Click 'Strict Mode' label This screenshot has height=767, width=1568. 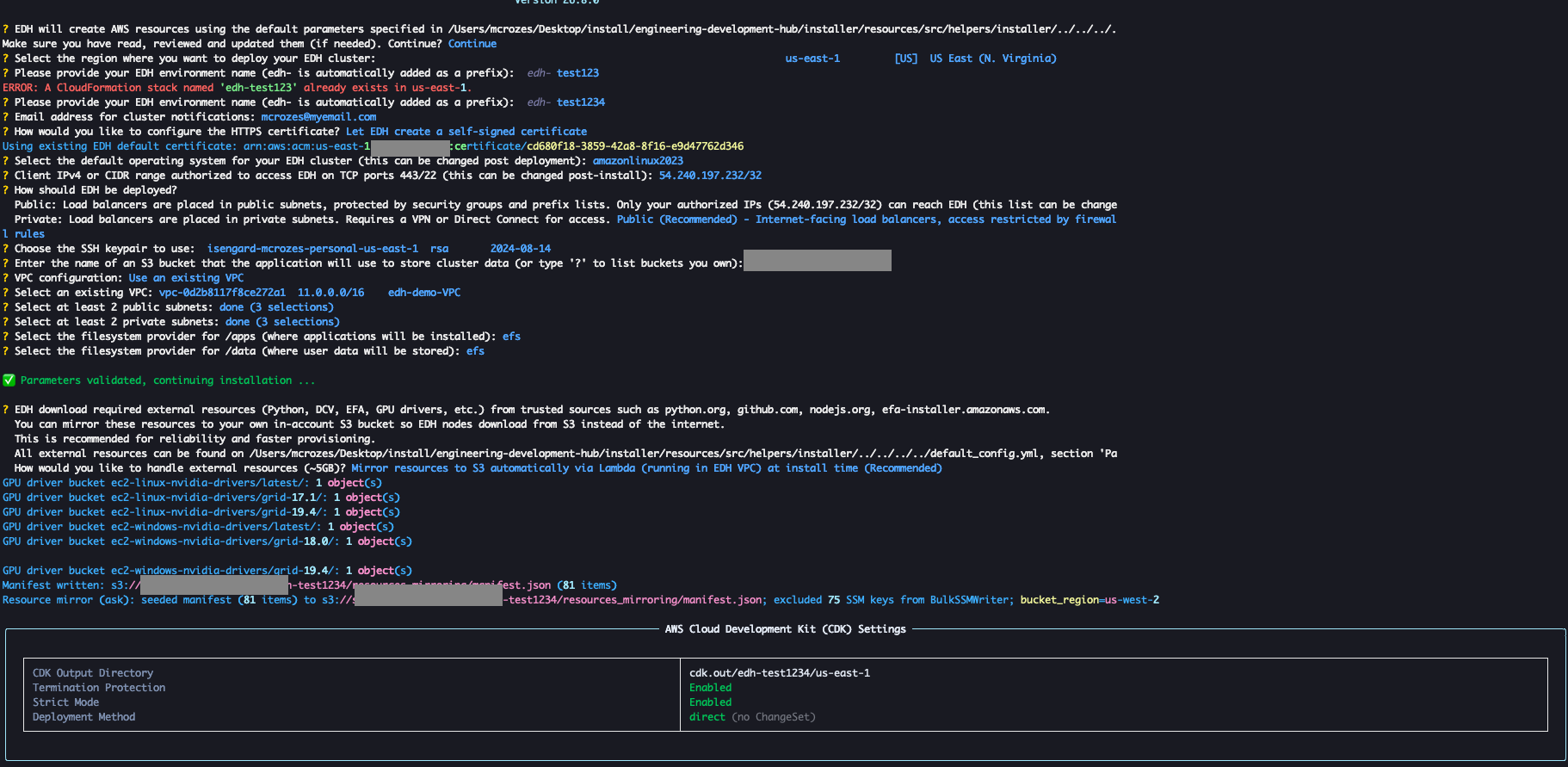[x=65, y=702]
